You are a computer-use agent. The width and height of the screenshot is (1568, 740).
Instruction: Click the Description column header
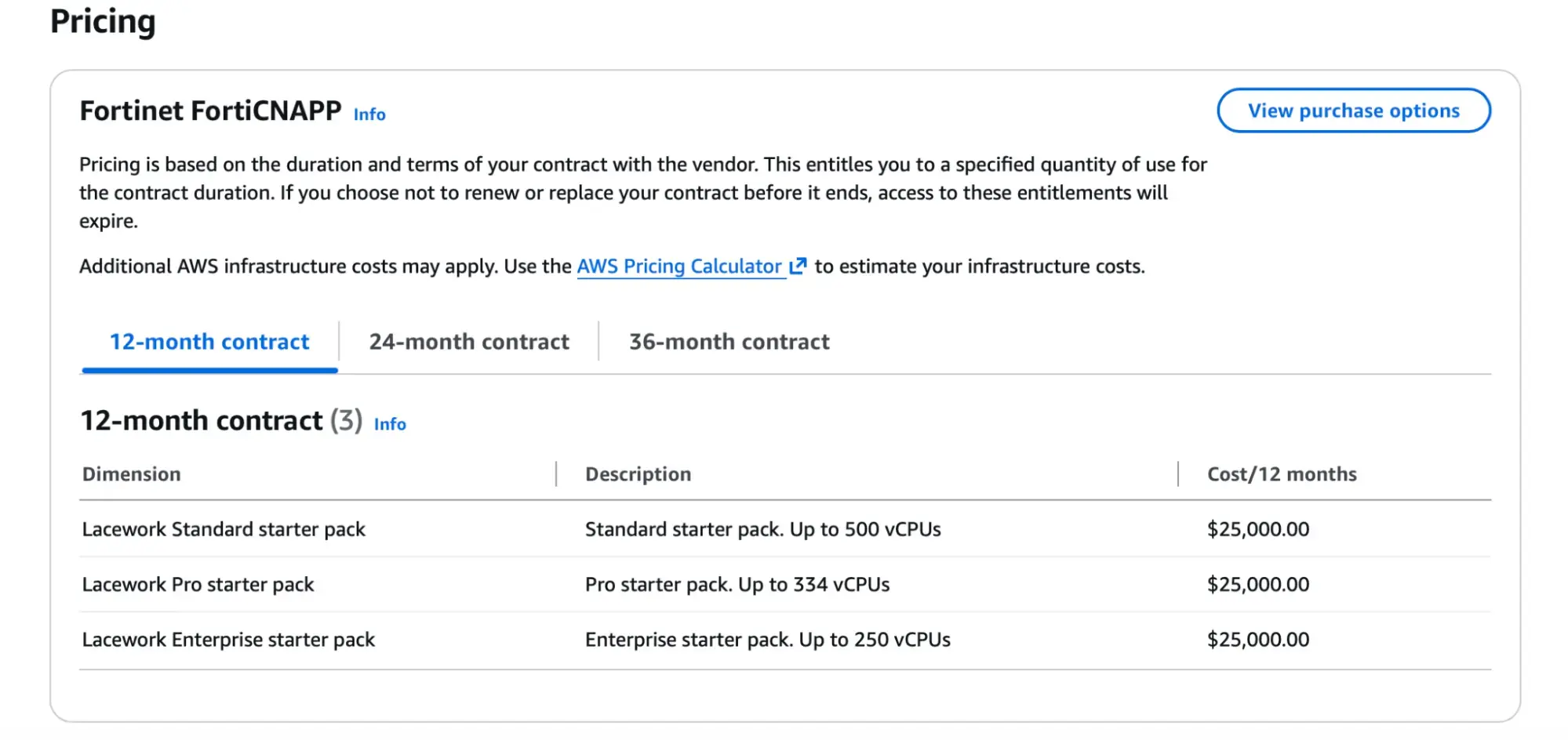pos(638,474)
